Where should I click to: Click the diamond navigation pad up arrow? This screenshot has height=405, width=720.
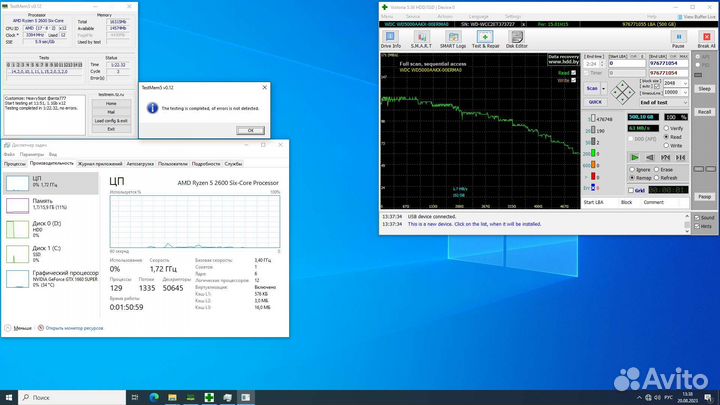click(622, 85)
